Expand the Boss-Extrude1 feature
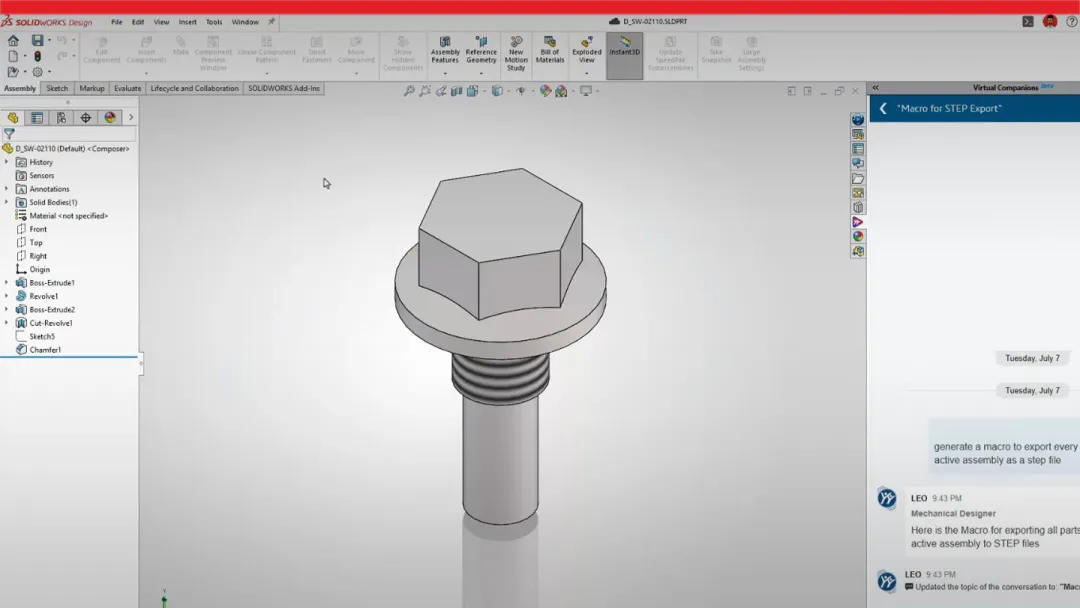This screenshot has height=608, width=1080. [x=7, y=282]
